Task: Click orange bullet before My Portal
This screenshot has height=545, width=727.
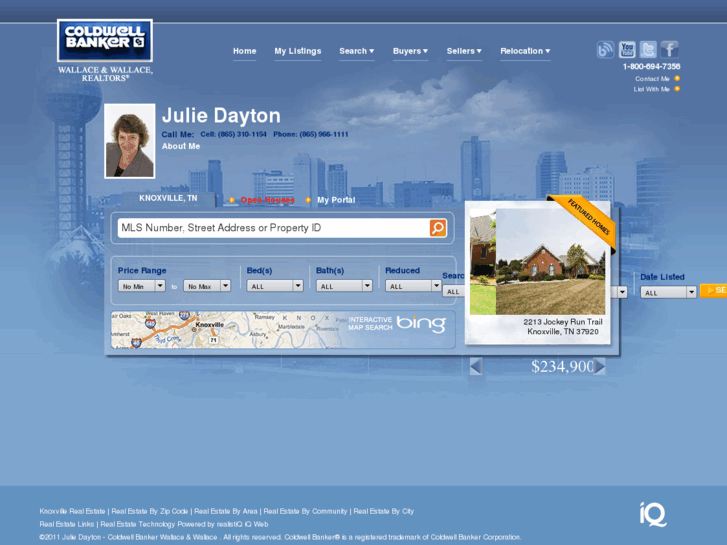Action: pos(308,200)
